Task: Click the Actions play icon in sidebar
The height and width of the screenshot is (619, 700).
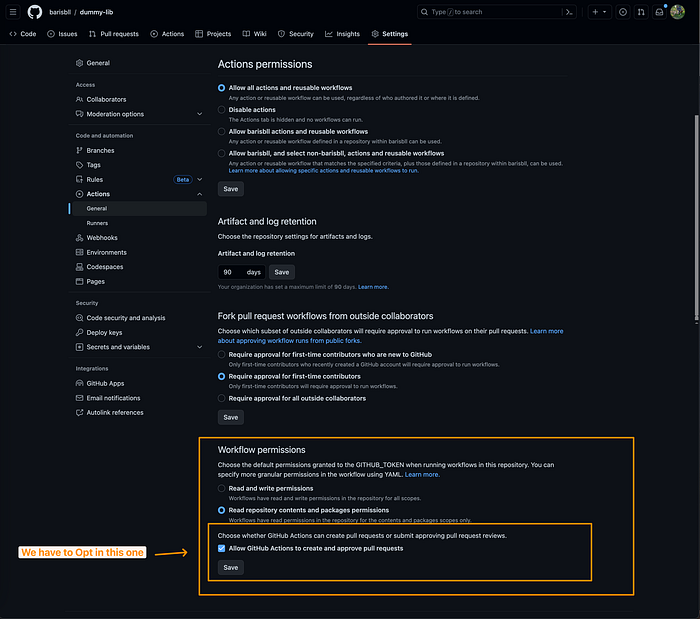Action: tap(79, 194)
